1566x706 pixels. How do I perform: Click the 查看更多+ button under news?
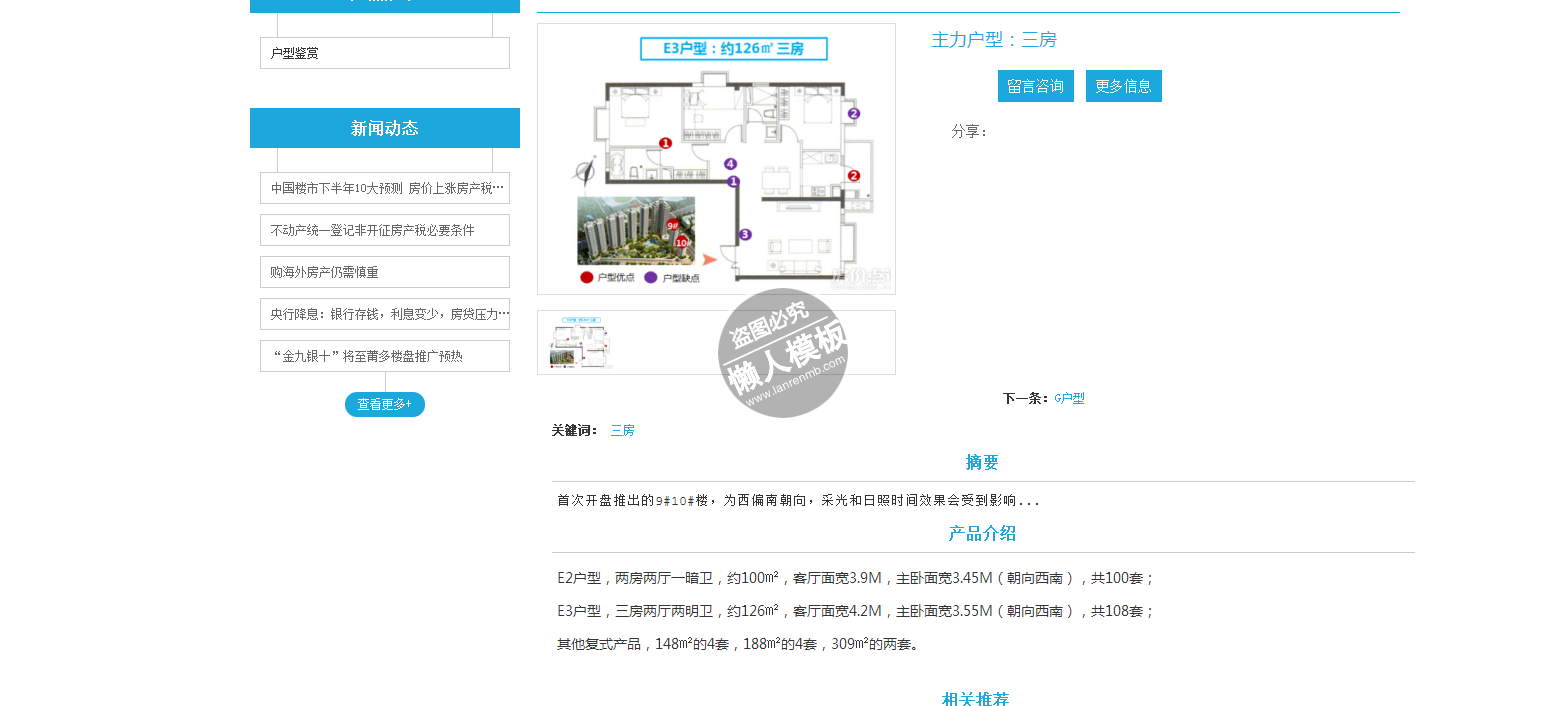384,404
